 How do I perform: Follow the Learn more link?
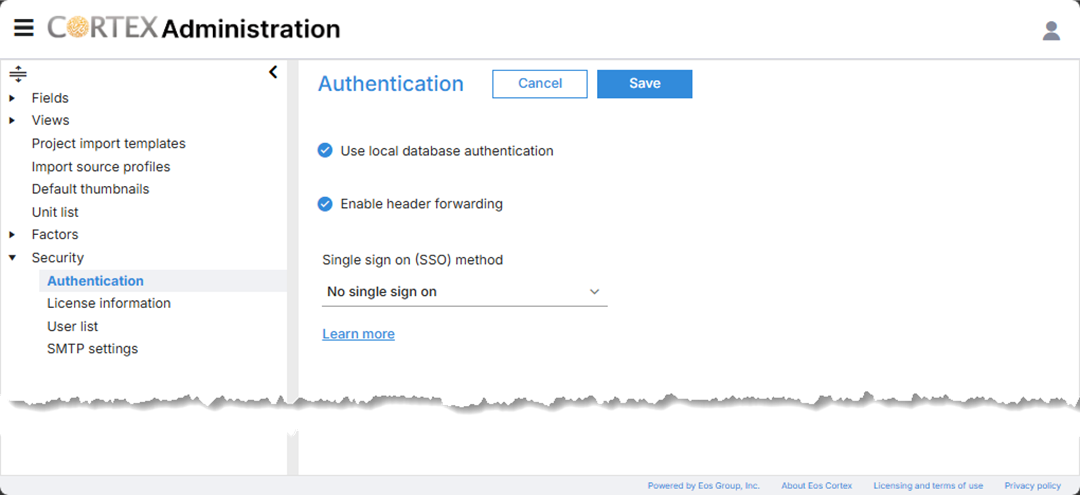click(x=358, y=334)
